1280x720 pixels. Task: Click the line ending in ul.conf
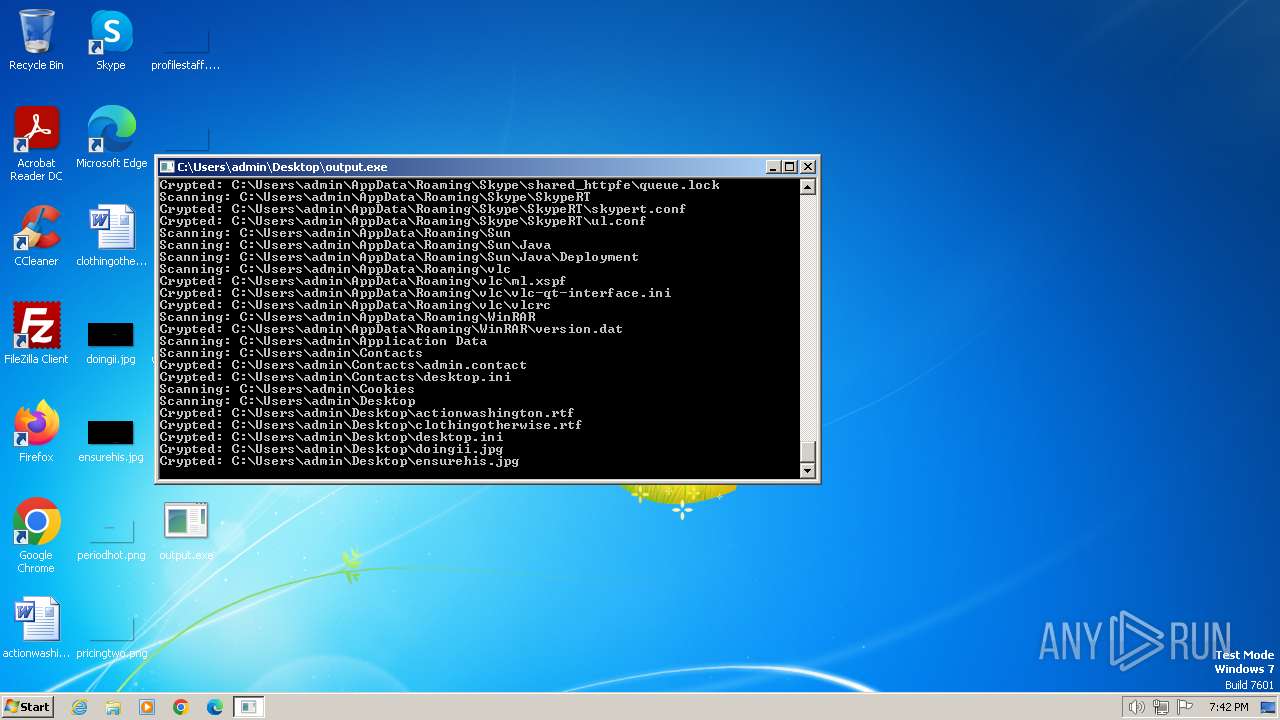tap(403, 221)
